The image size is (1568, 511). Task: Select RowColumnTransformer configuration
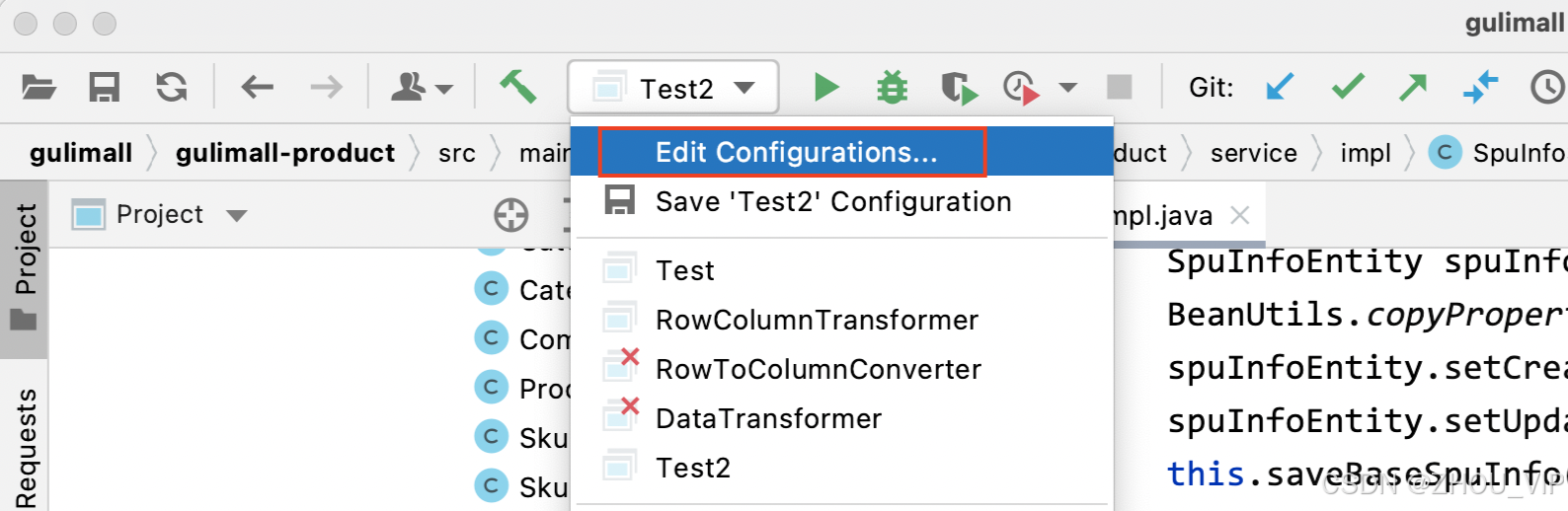point(817,320)
